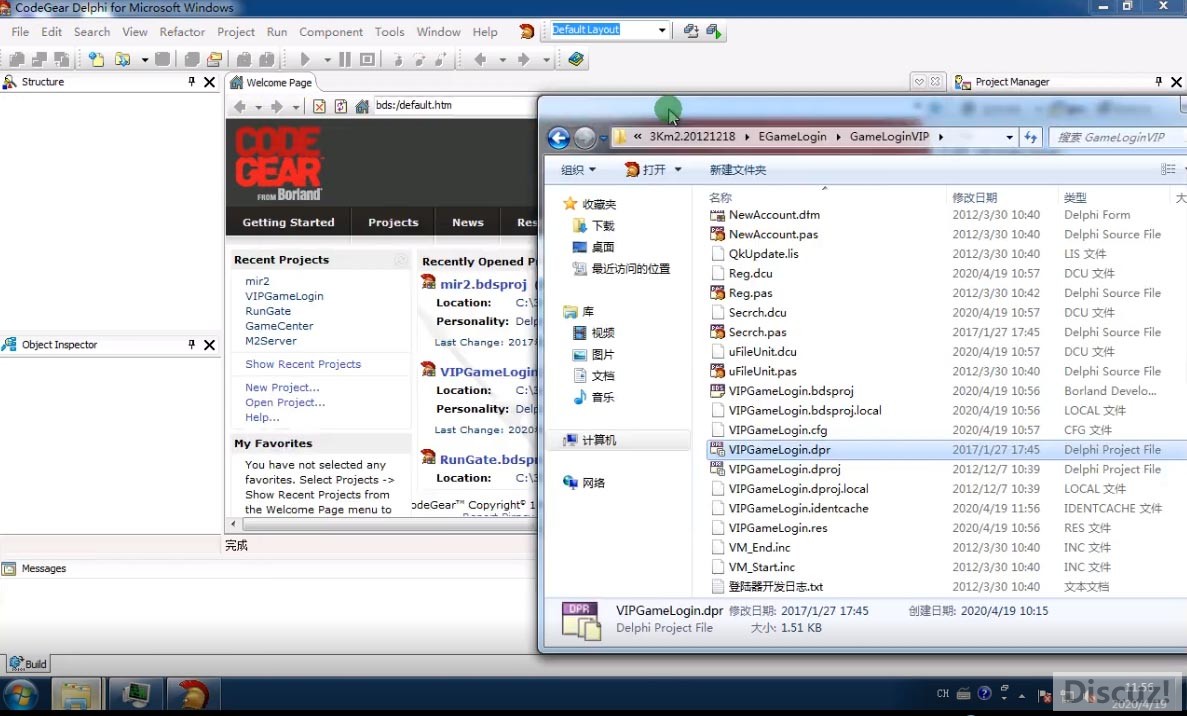This screenshot has width=1187, height=716.
Task: Click the main toolbar forward navigation arrow
Action: 523,59
